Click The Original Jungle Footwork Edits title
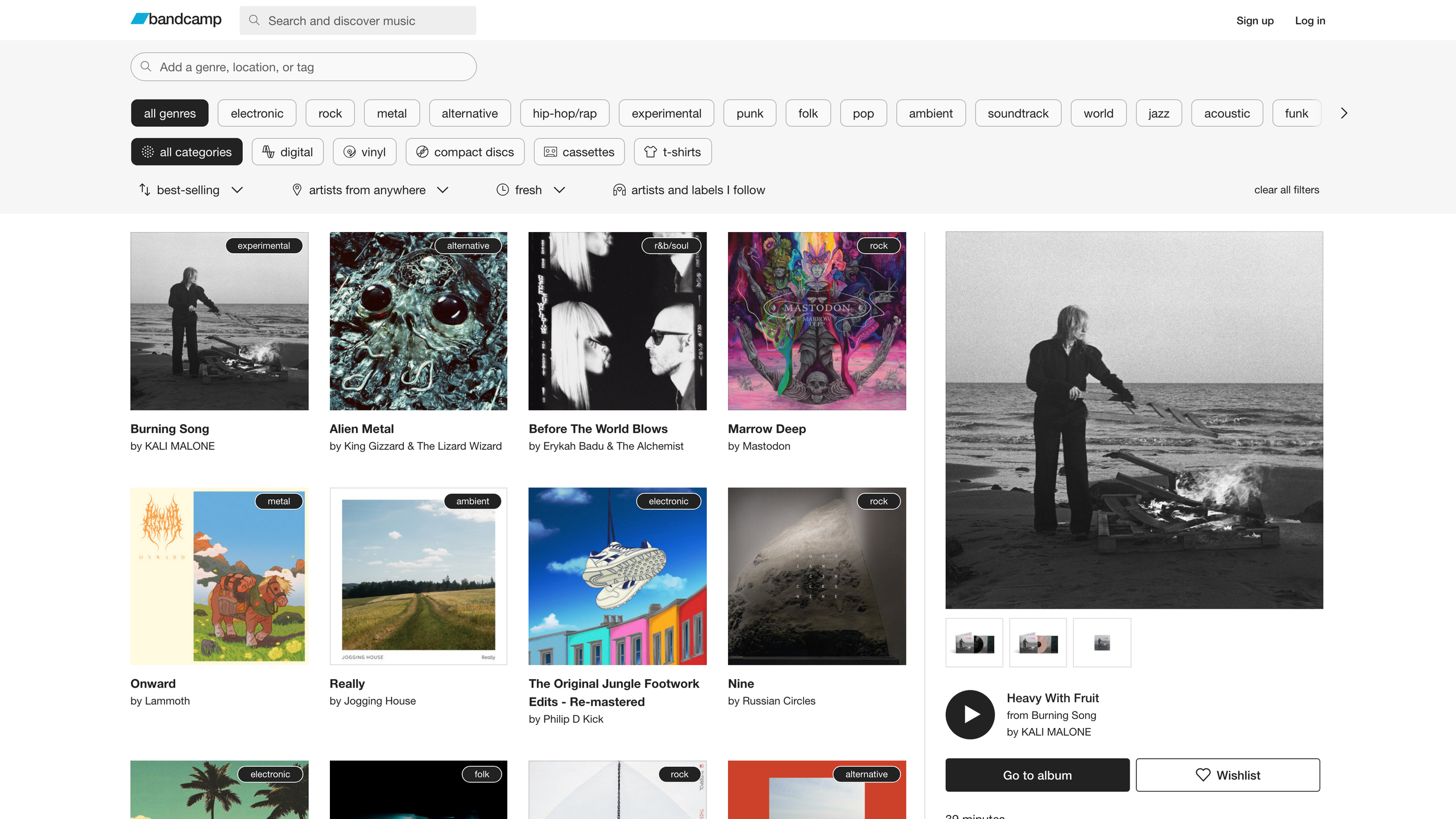 point(614,692)
